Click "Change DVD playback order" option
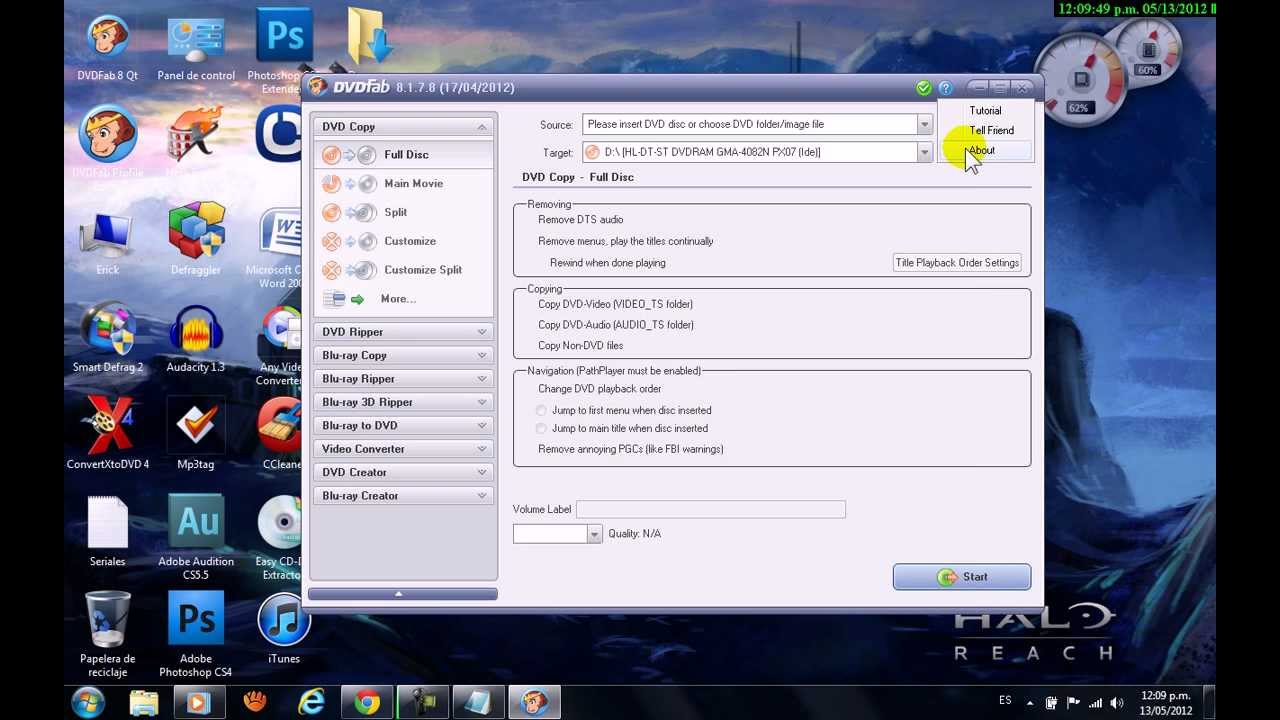 (x=600, y=389)
